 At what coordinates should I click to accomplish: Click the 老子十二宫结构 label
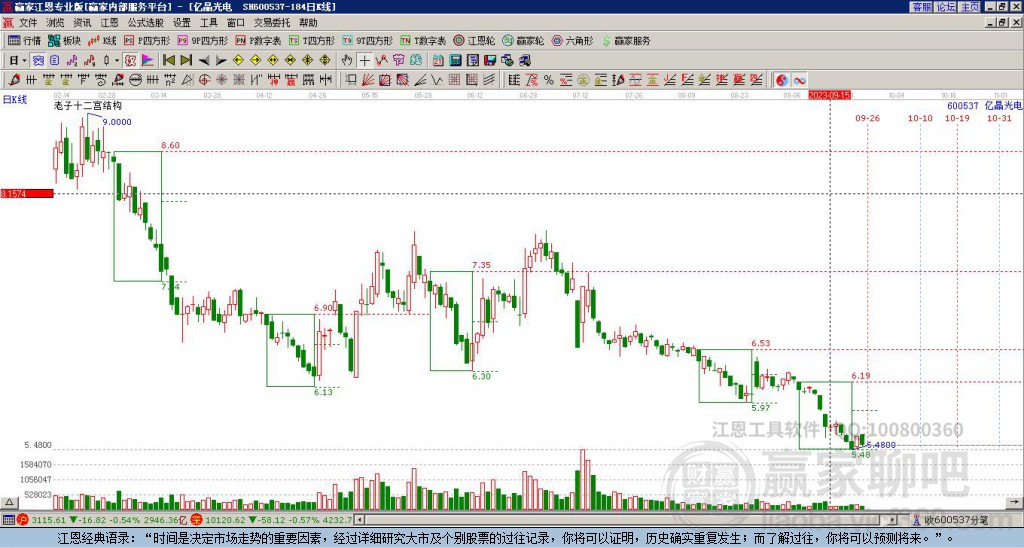click(88, 105)
